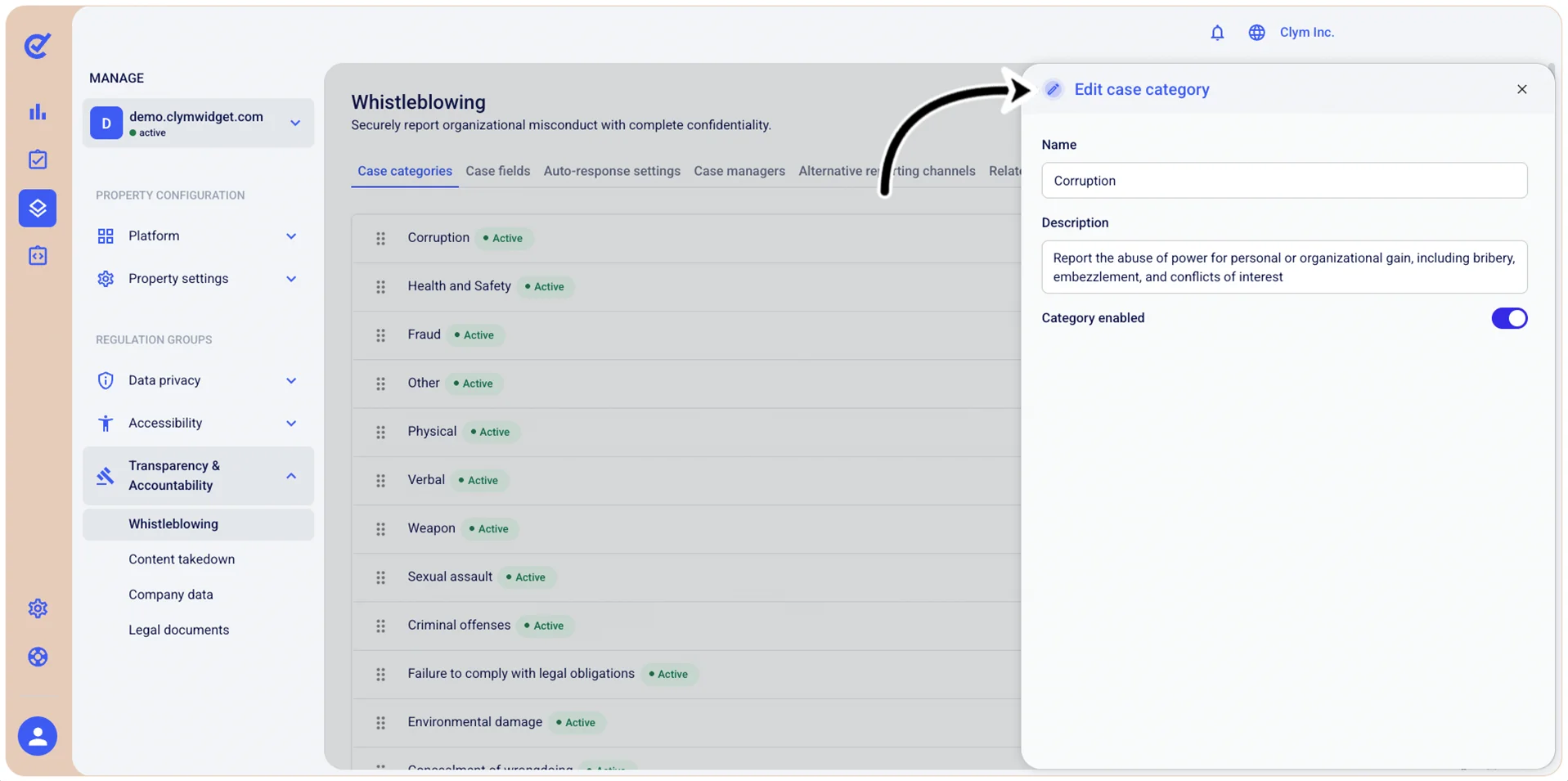Click the Health and Safety category
The width and height of the screenshot is (1568, 781).
coord(460,285)
